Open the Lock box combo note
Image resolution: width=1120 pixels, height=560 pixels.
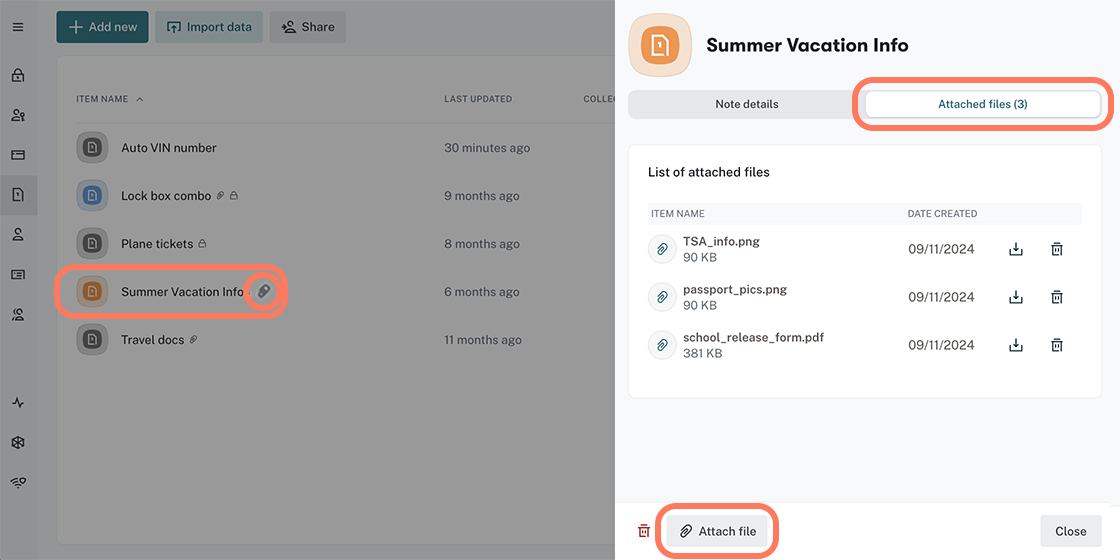(x=165, y=196)
